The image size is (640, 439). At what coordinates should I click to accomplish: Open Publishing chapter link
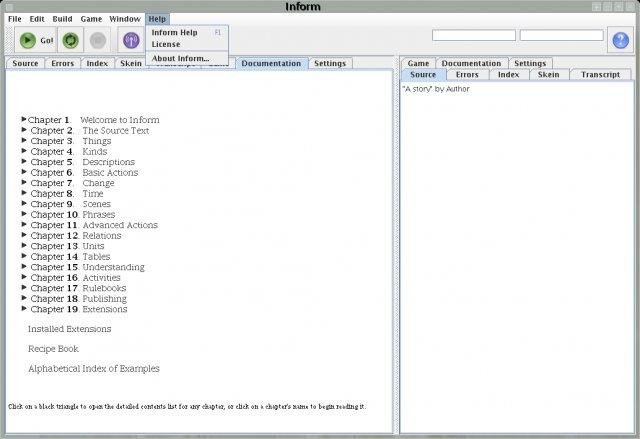point(104,299)
